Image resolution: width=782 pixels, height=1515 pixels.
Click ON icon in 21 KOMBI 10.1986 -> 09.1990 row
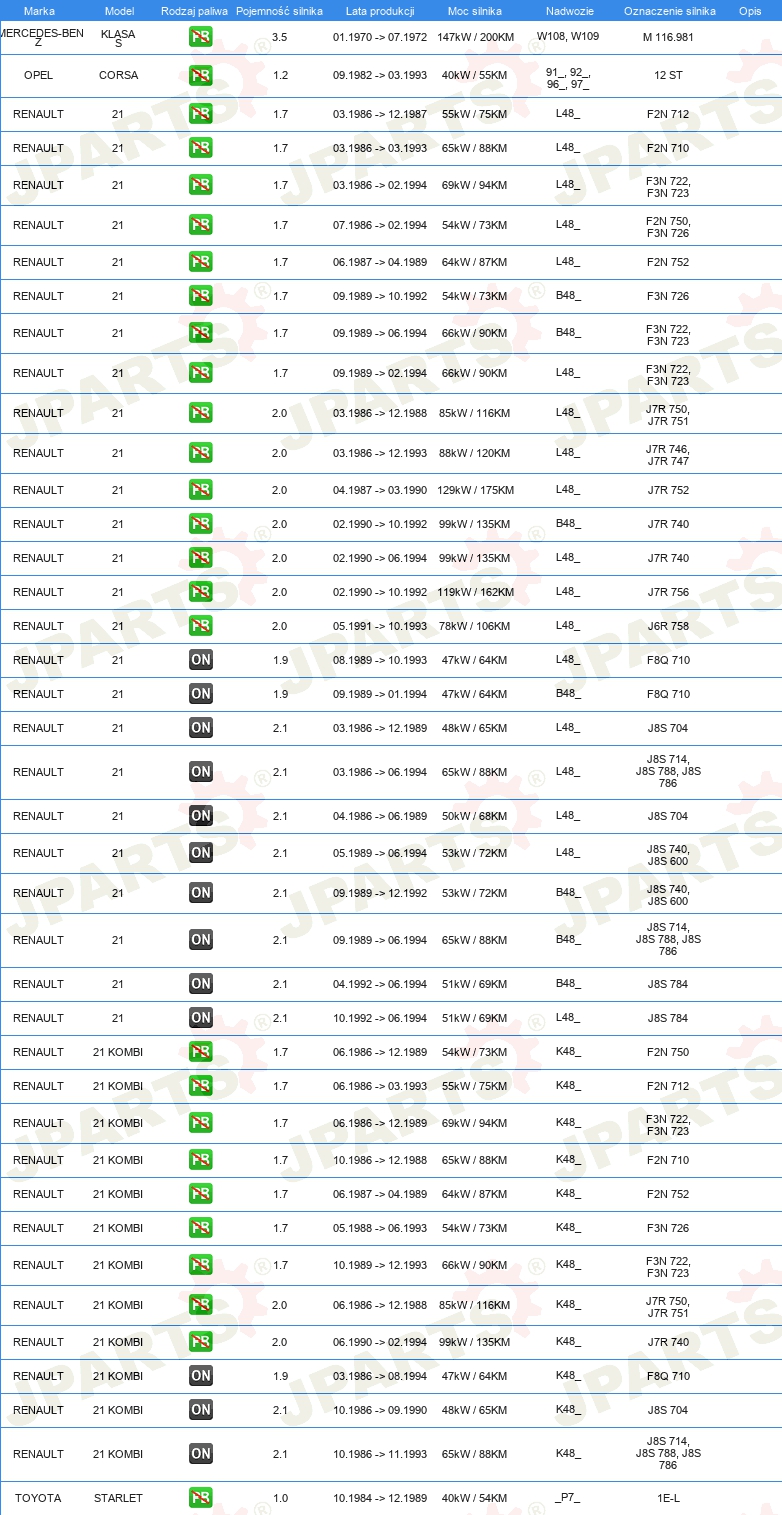coord(200,1410)
